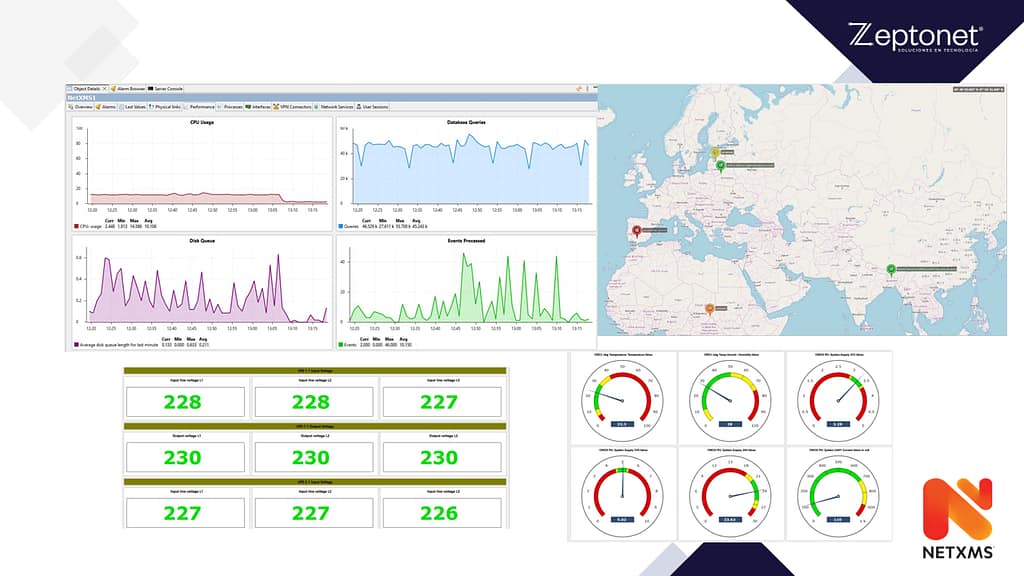
Task: Click the red CPU usage legend swatch
Action: pyautogui.click(x=76, y=226)
